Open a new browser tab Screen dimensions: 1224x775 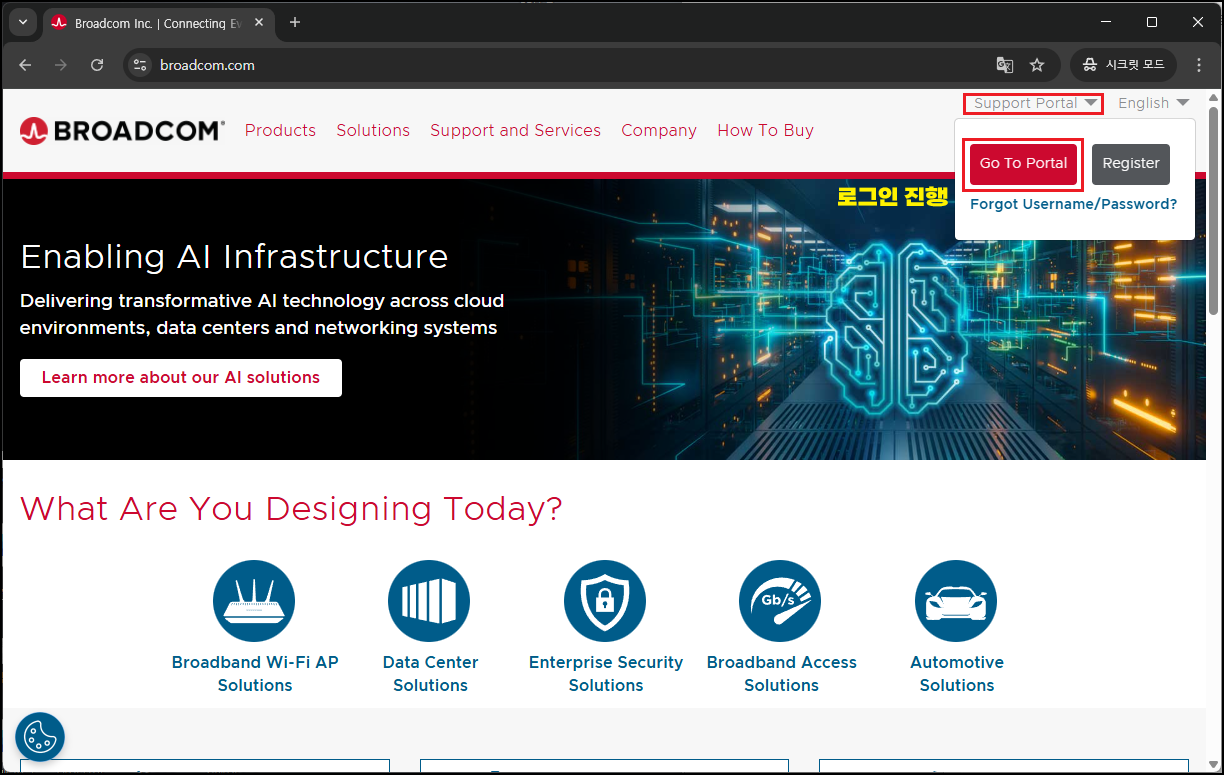pyautogui.click(x=295, y=22)
